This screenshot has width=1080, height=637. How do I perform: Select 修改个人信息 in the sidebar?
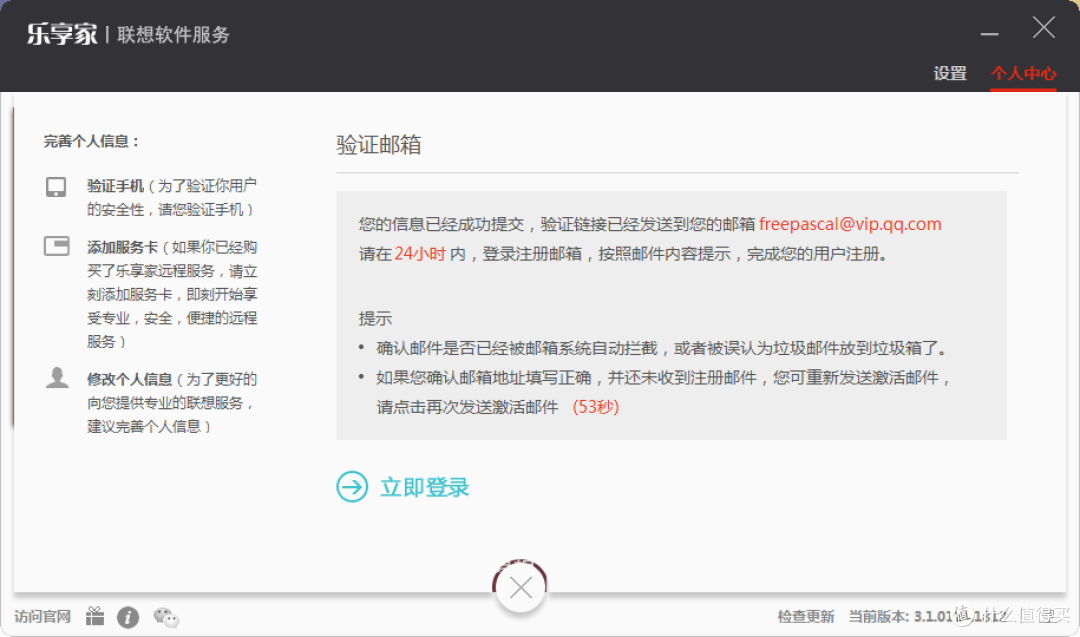click(x=129, y=379)
